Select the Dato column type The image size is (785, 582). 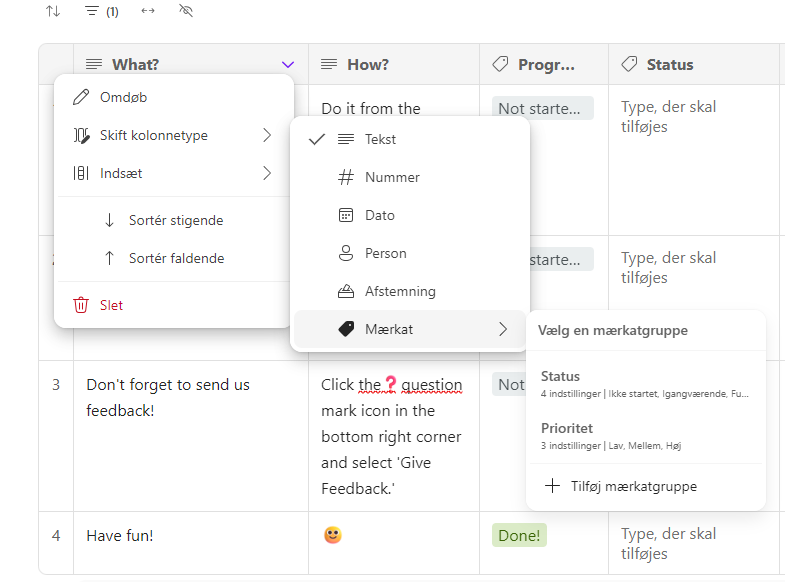(410, 215)
